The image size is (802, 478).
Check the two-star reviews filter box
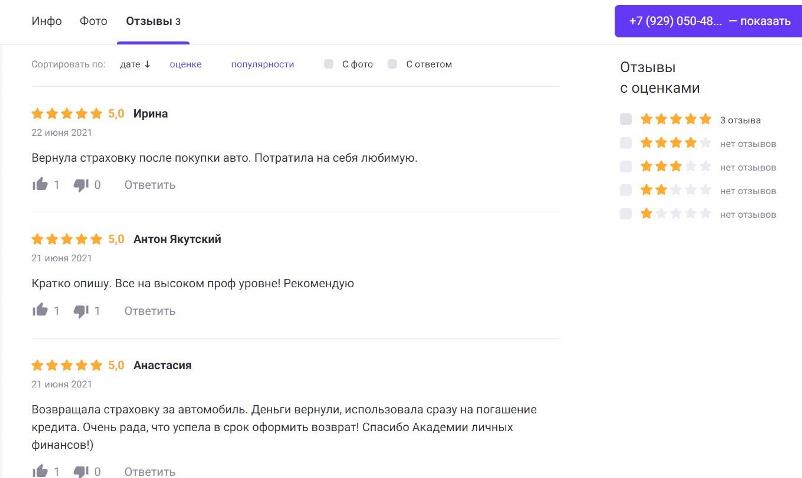pyautogui.click(x=626, y=190)
